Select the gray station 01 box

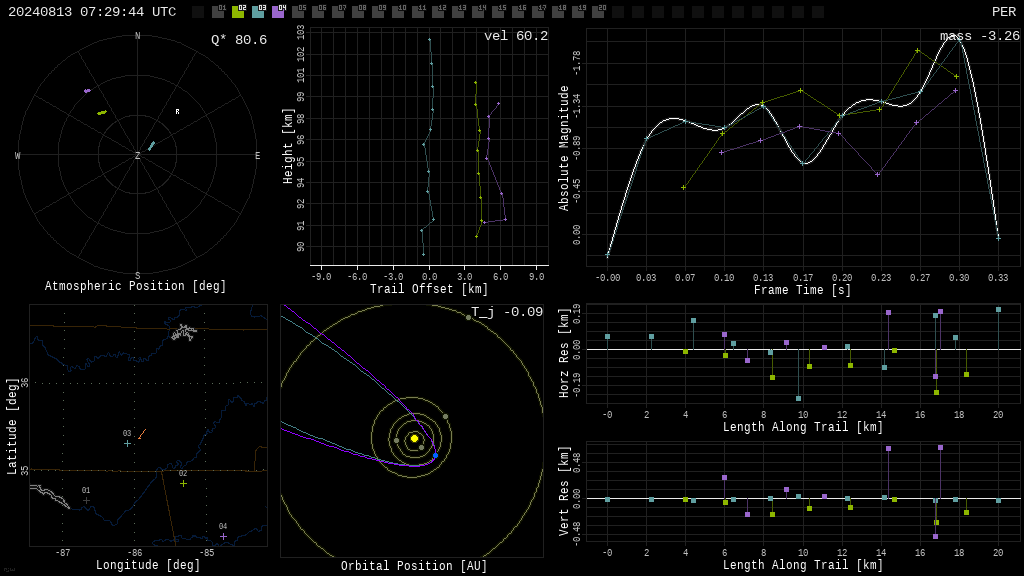click(x=219, y=12)
